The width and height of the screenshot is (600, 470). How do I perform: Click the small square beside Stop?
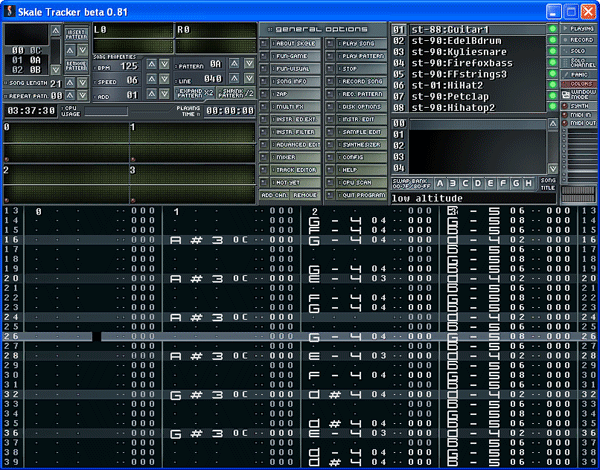point(330,69)
